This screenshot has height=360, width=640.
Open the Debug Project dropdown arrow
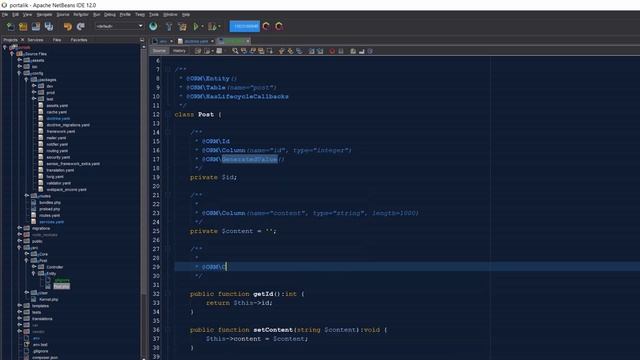click(x=219, y=27)
